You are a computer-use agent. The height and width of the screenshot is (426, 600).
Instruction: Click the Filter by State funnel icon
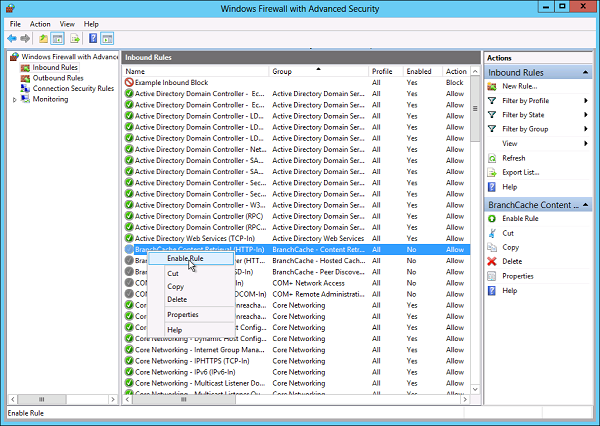(492, 115)
